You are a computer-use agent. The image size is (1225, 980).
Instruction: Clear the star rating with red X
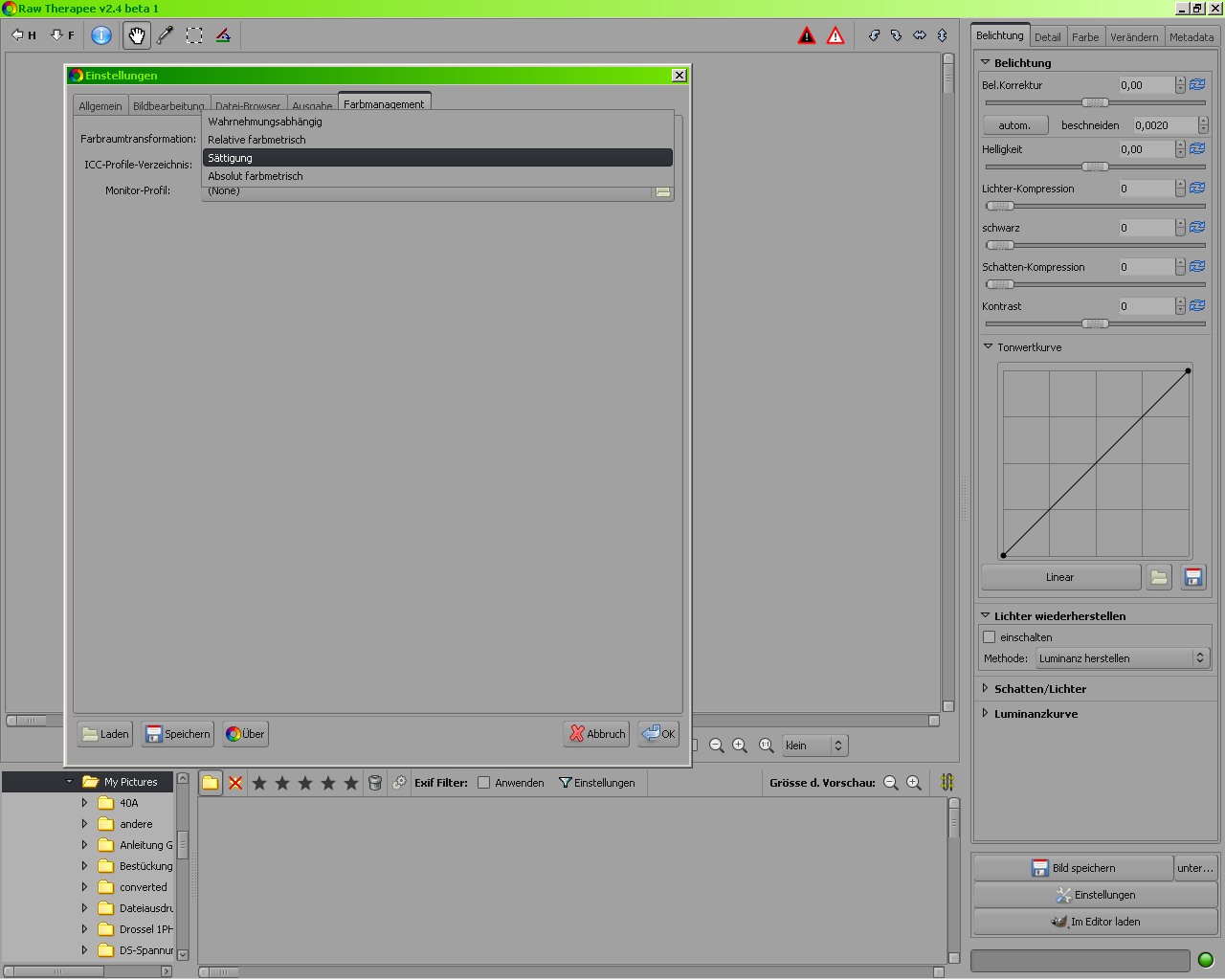tap(235, 783)
